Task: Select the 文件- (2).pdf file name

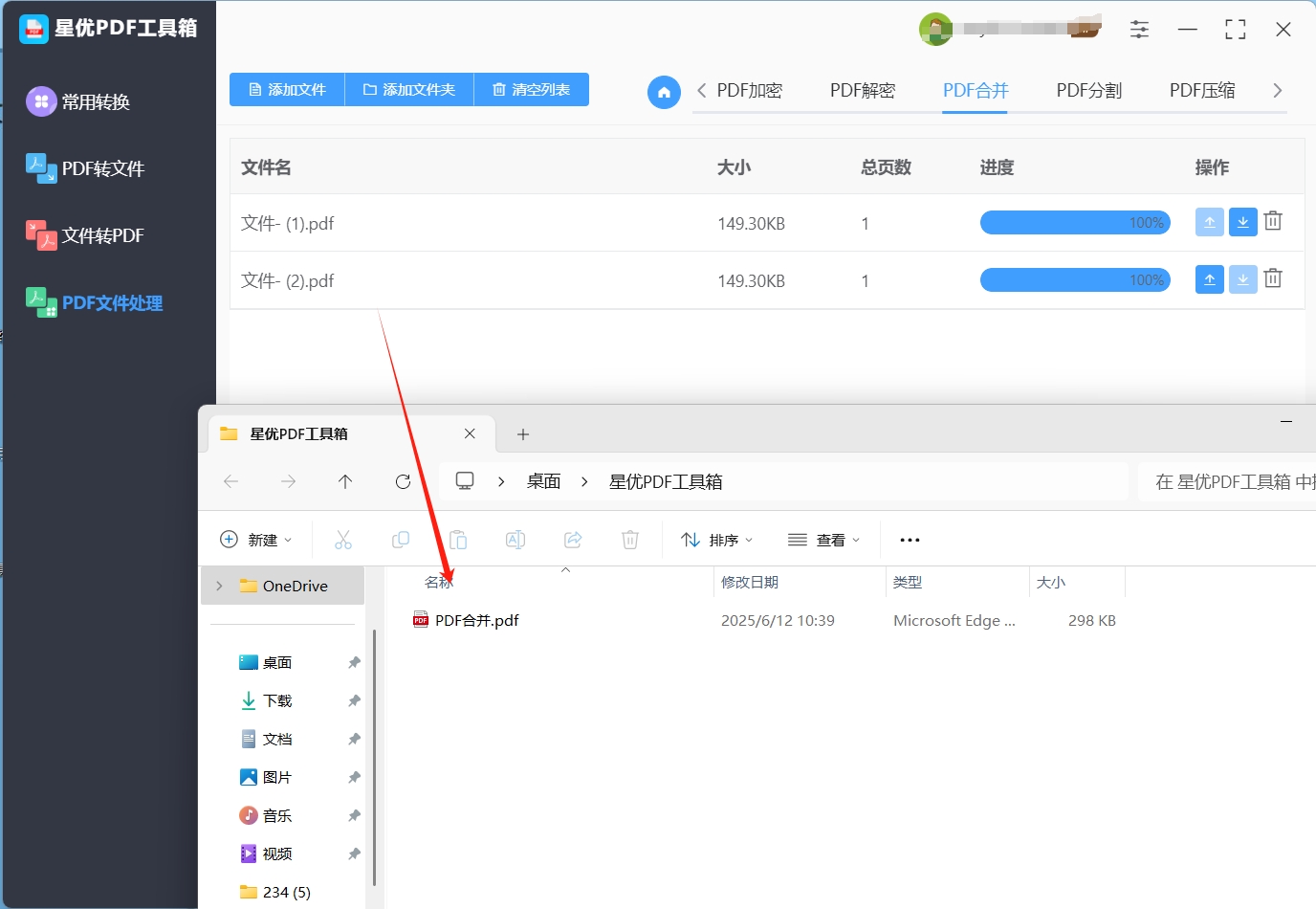Action: tap(288, 280)
